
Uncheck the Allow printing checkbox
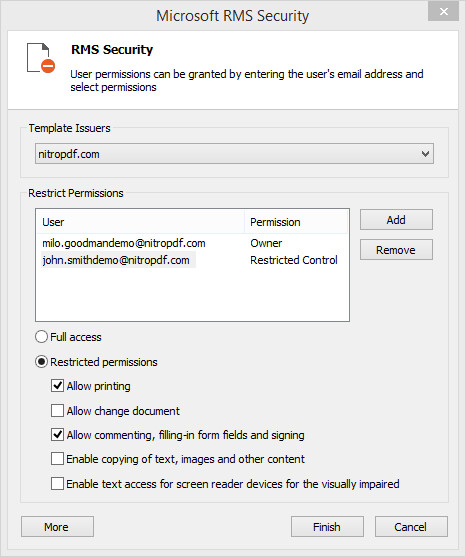[58, 386]
